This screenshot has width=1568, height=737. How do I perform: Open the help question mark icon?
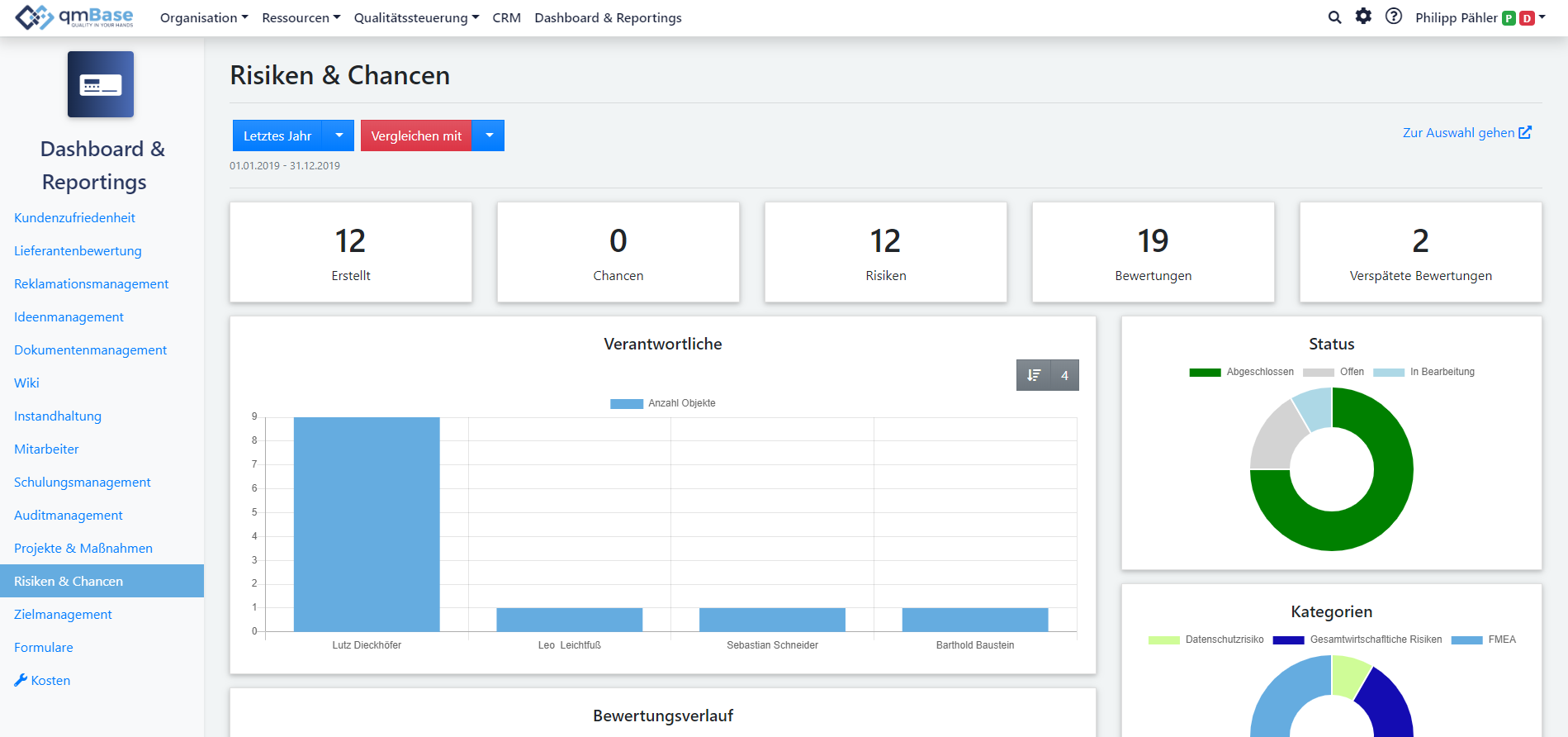coord(1394,17)
